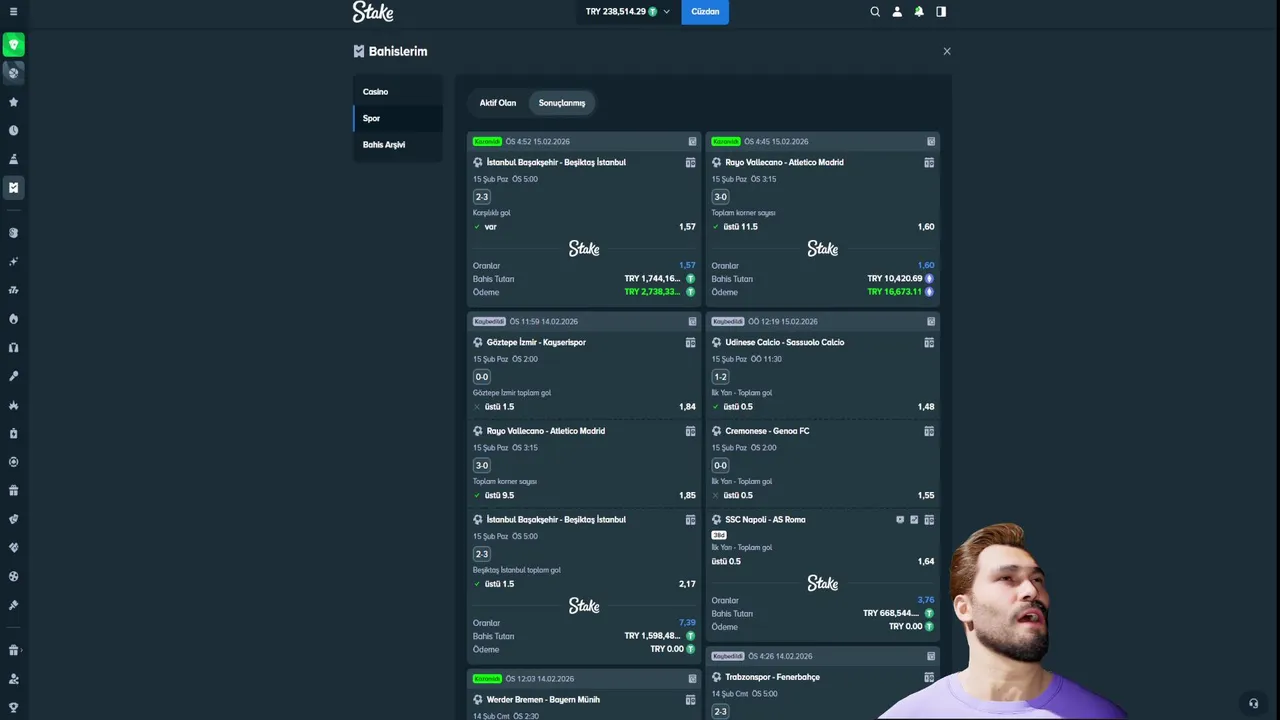Viewport: 1280px width, 720px height.
Task: Open Bahis Arşivi menu item
Action: coord(398,145)
